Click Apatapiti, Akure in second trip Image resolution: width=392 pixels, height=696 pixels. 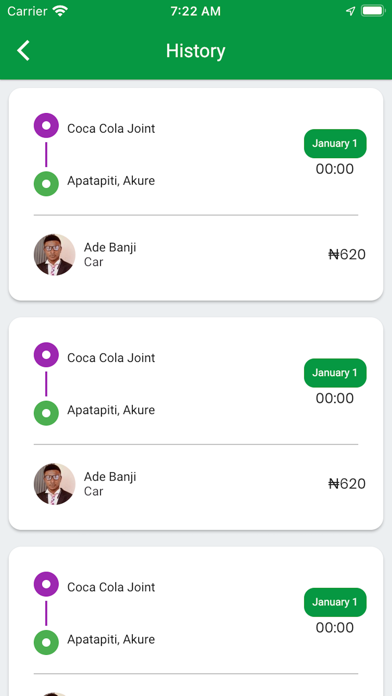tap(111, 410)
